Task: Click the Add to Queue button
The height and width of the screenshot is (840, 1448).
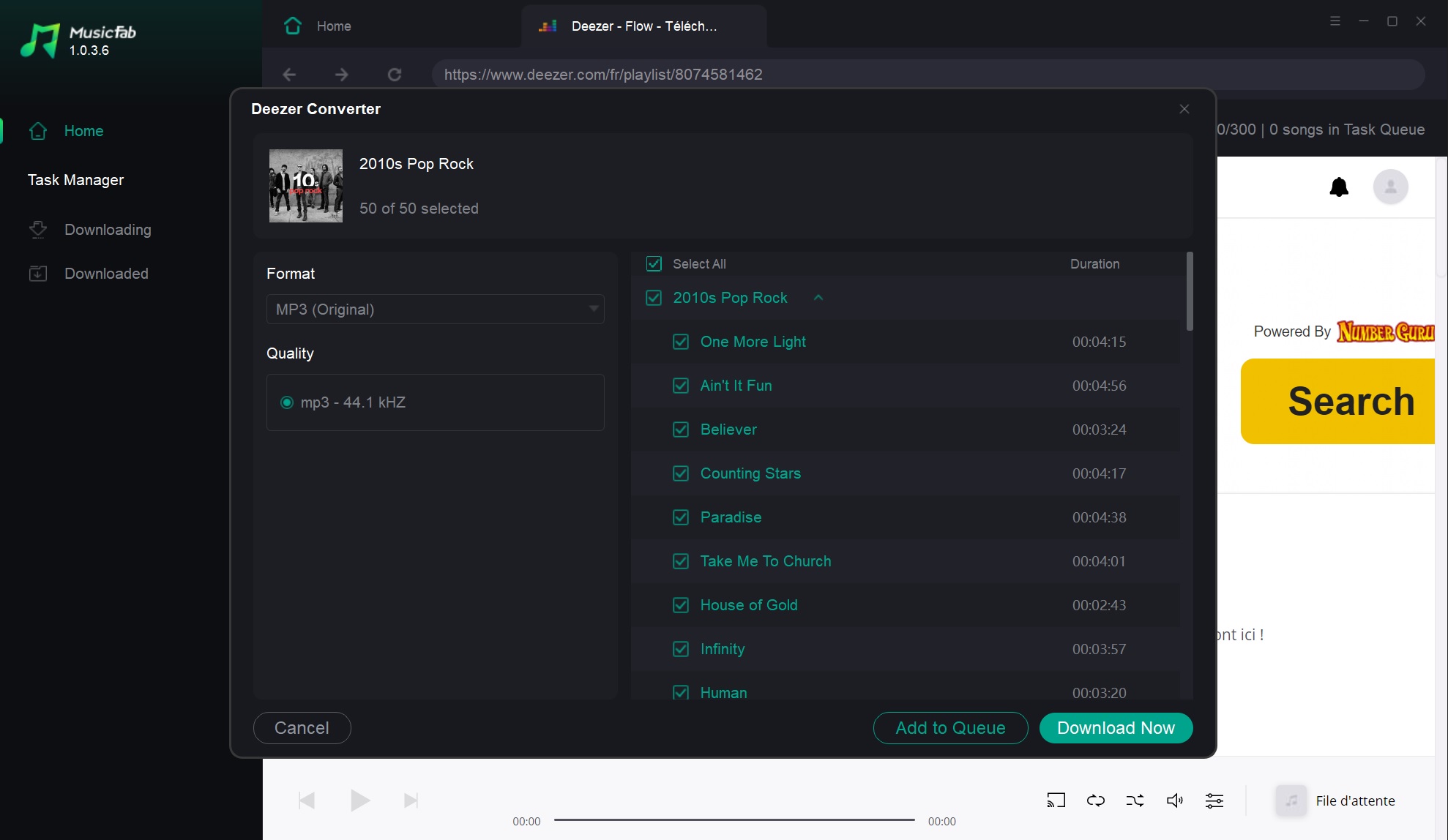Action: tap(950, 728)
